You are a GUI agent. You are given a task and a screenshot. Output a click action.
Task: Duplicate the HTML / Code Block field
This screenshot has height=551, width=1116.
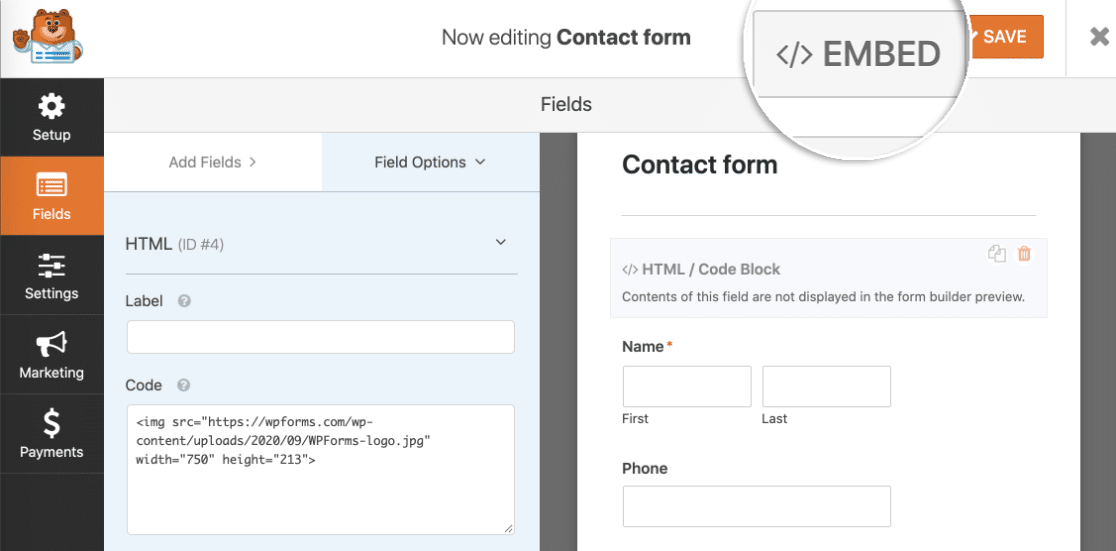pos(996,254)
